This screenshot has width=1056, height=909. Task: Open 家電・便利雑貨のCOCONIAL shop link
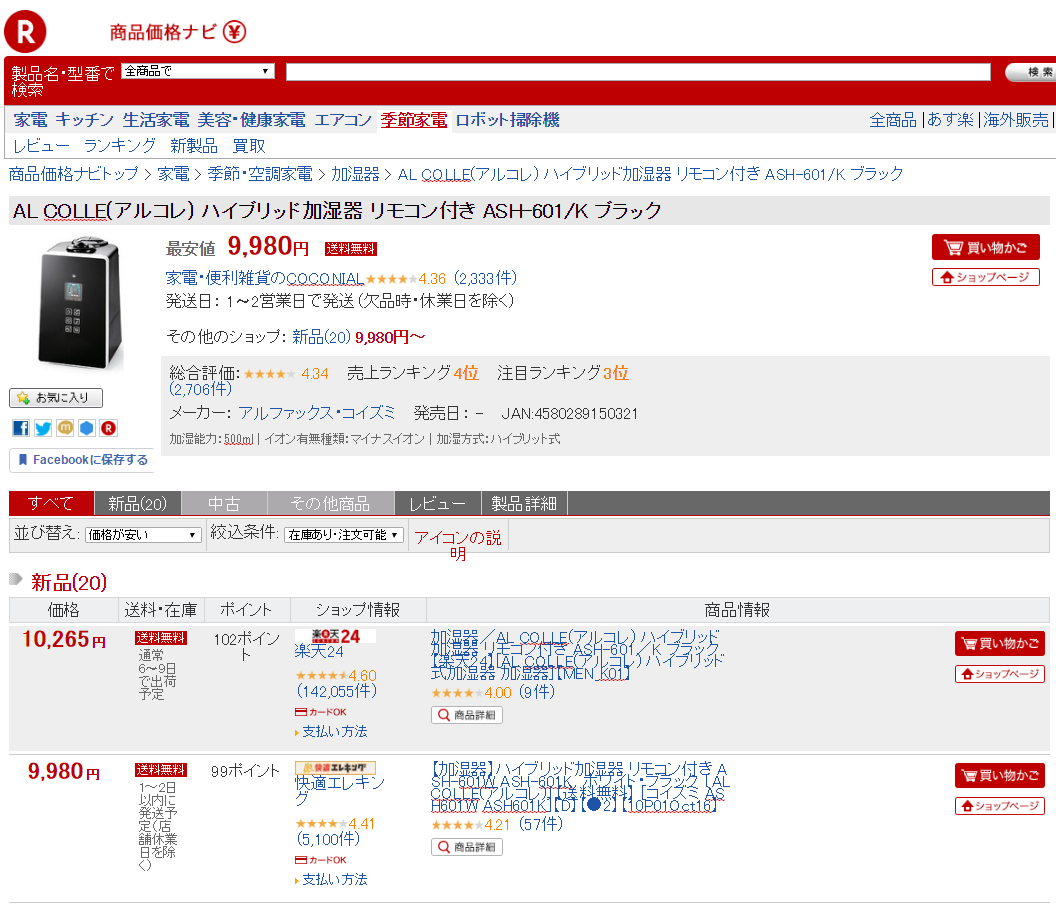tap(265, 277)
